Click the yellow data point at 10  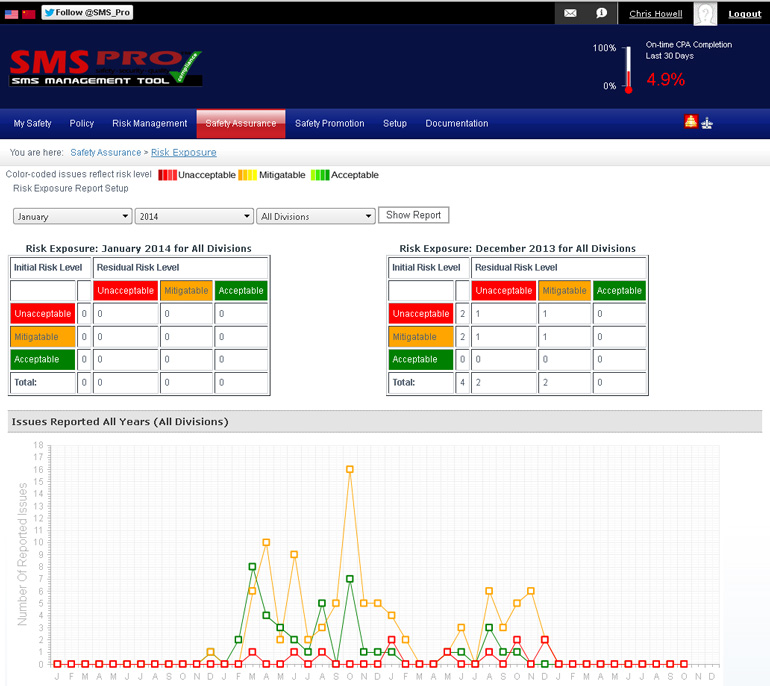click(266, 542)
